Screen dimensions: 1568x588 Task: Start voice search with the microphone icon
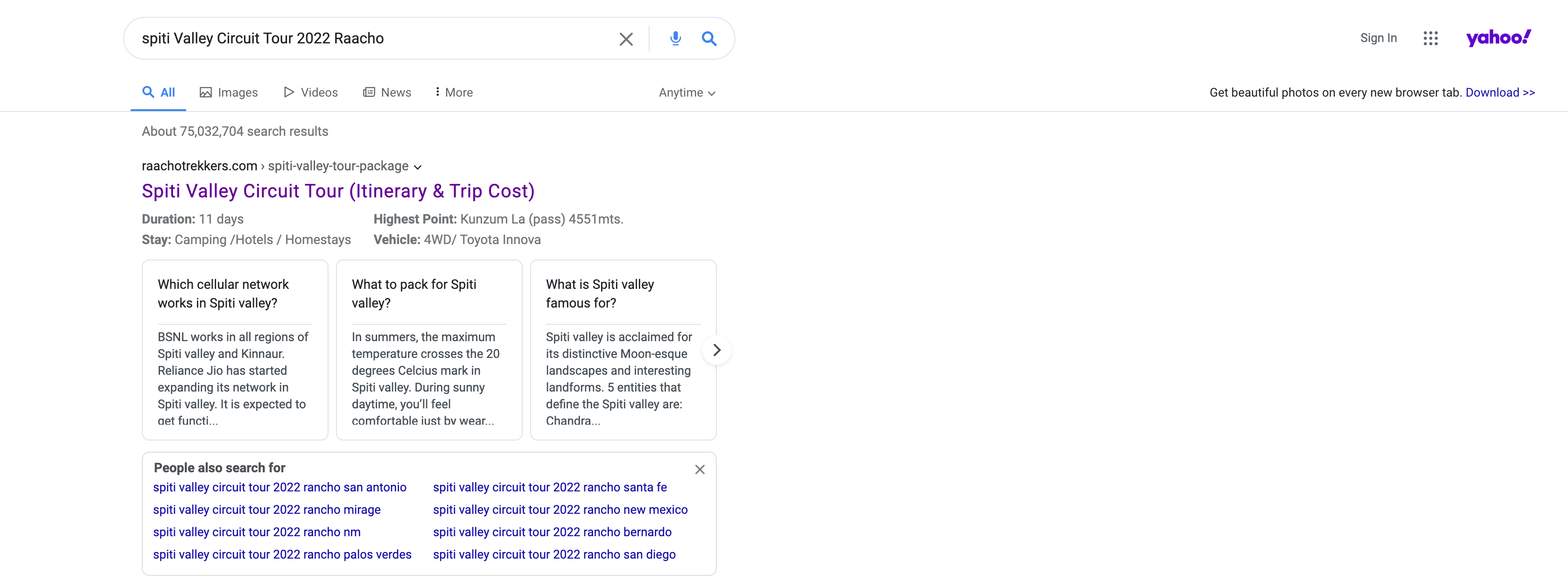pyautogui.click(x=675, y=39)
